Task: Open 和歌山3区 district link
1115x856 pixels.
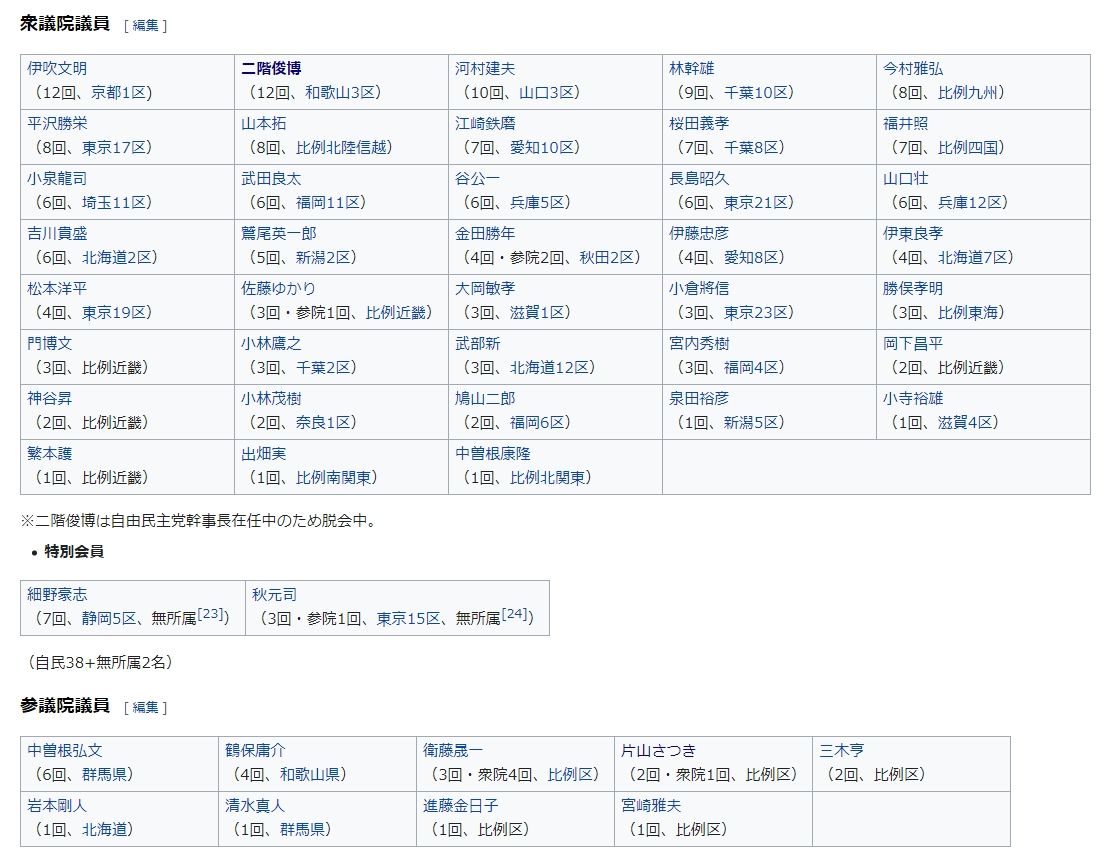Action: click(338, 92)
